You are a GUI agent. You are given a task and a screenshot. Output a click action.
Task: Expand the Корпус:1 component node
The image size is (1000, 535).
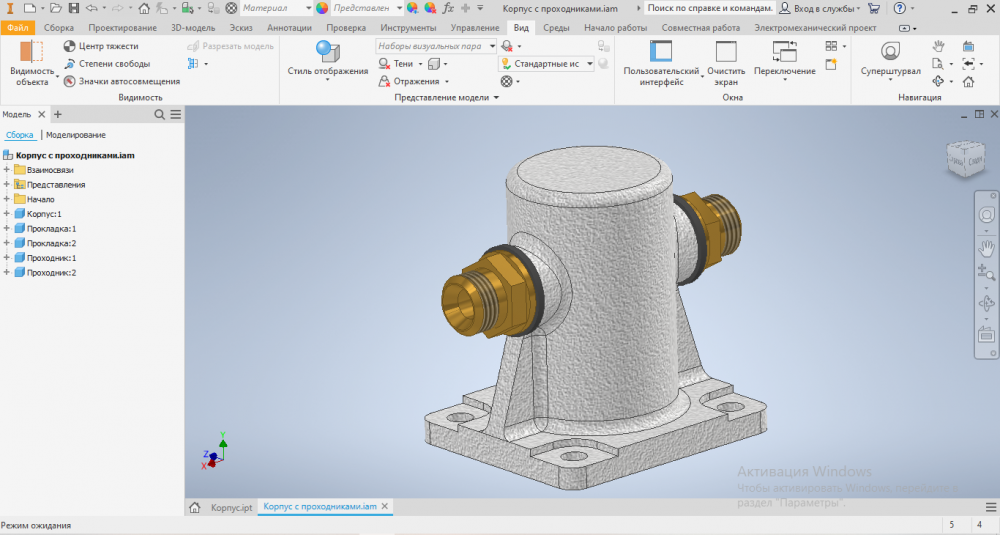pos(7,214)
